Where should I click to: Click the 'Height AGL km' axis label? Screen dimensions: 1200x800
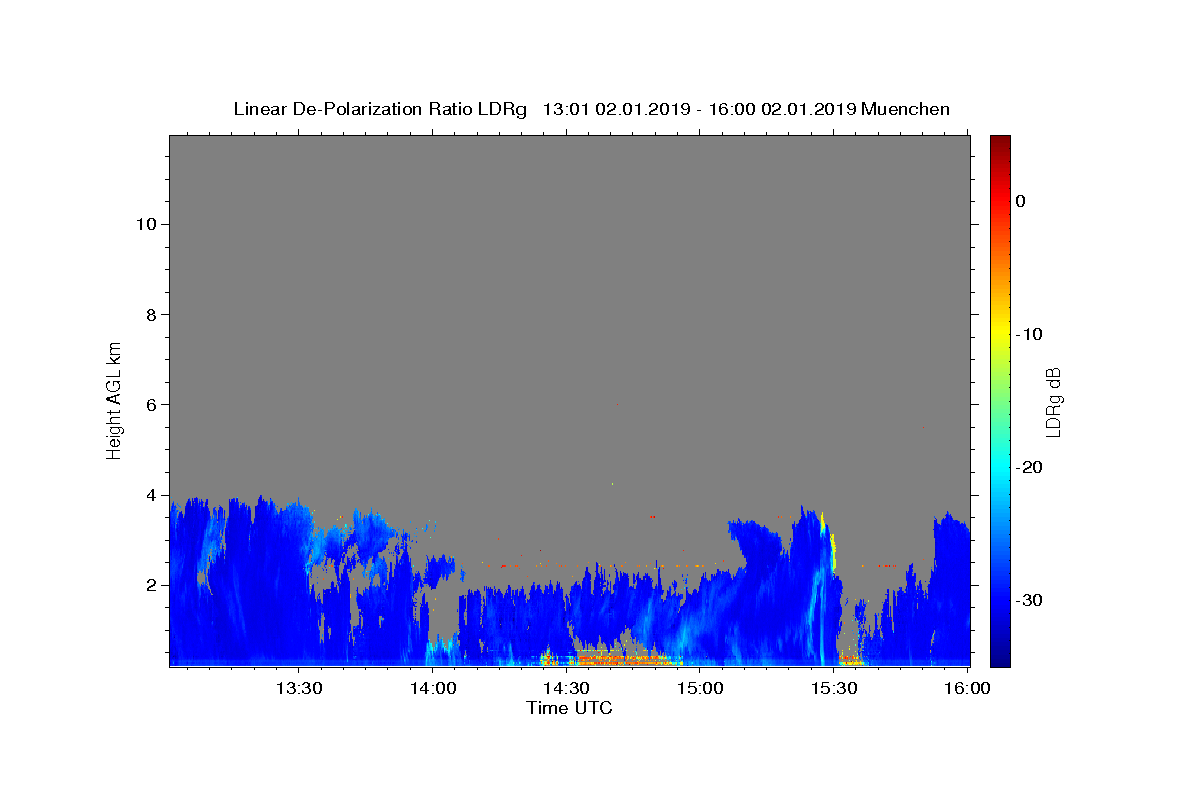tap(114, 400)
